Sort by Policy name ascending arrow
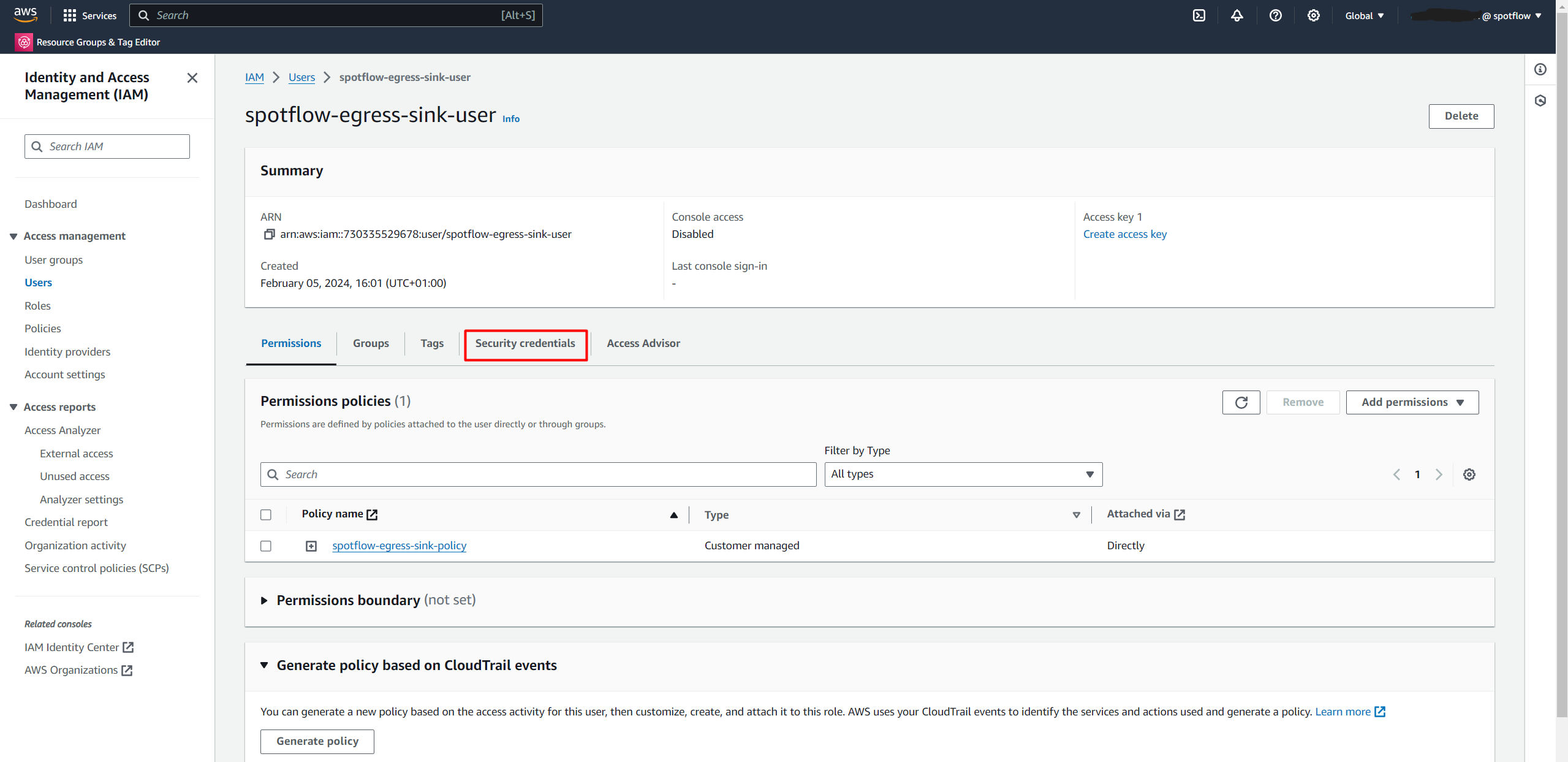1568x762 pixels. click(x=673, y=515)
